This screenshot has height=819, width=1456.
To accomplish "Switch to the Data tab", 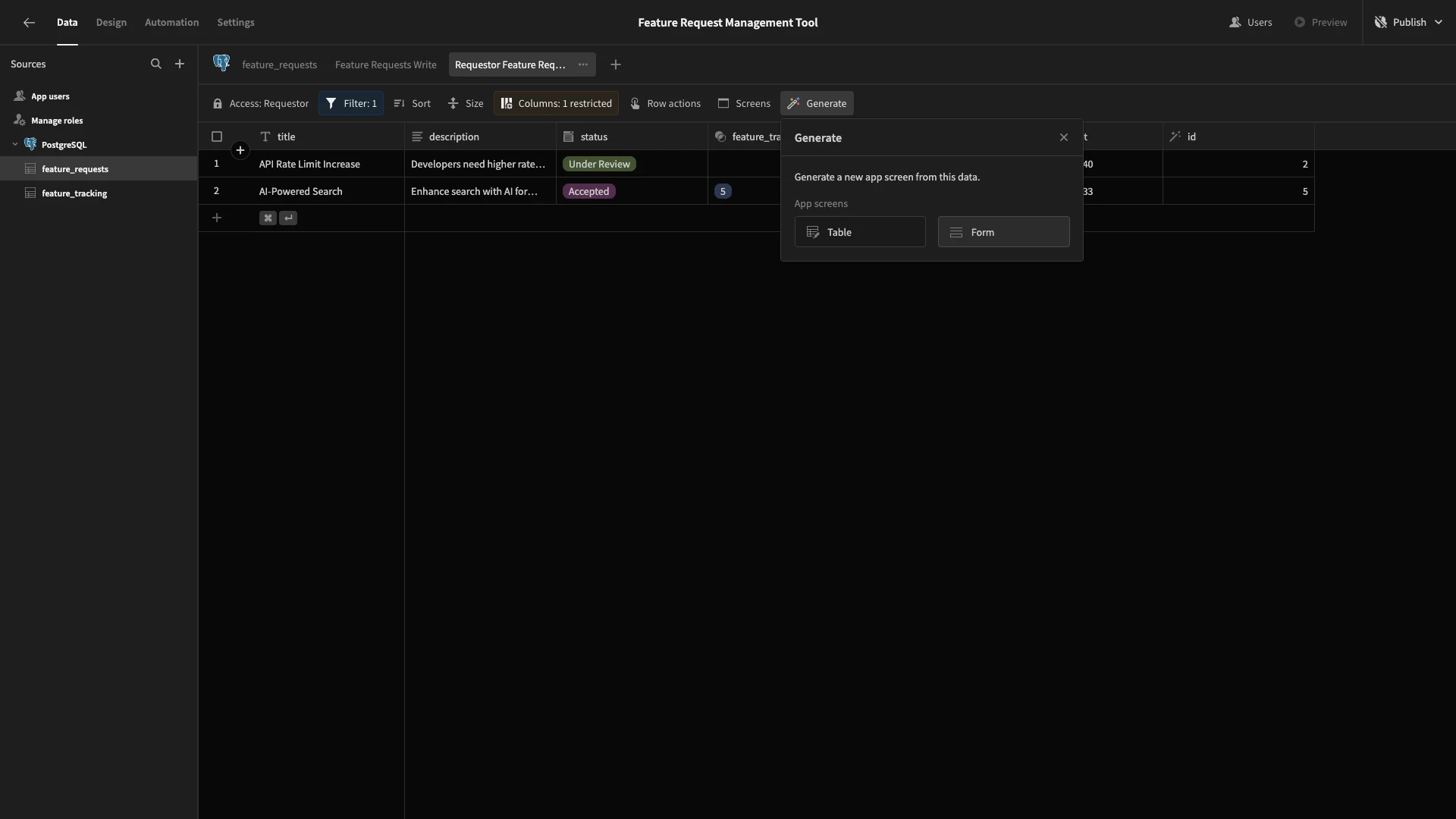I will (67, 23).
